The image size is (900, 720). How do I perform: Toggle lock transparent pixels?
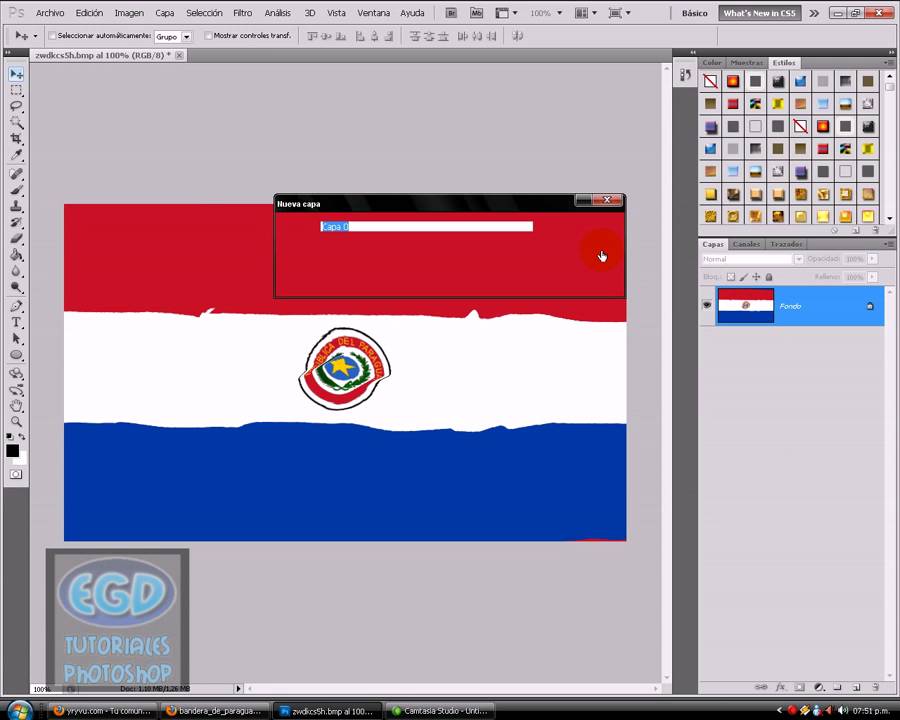point(731,277)
